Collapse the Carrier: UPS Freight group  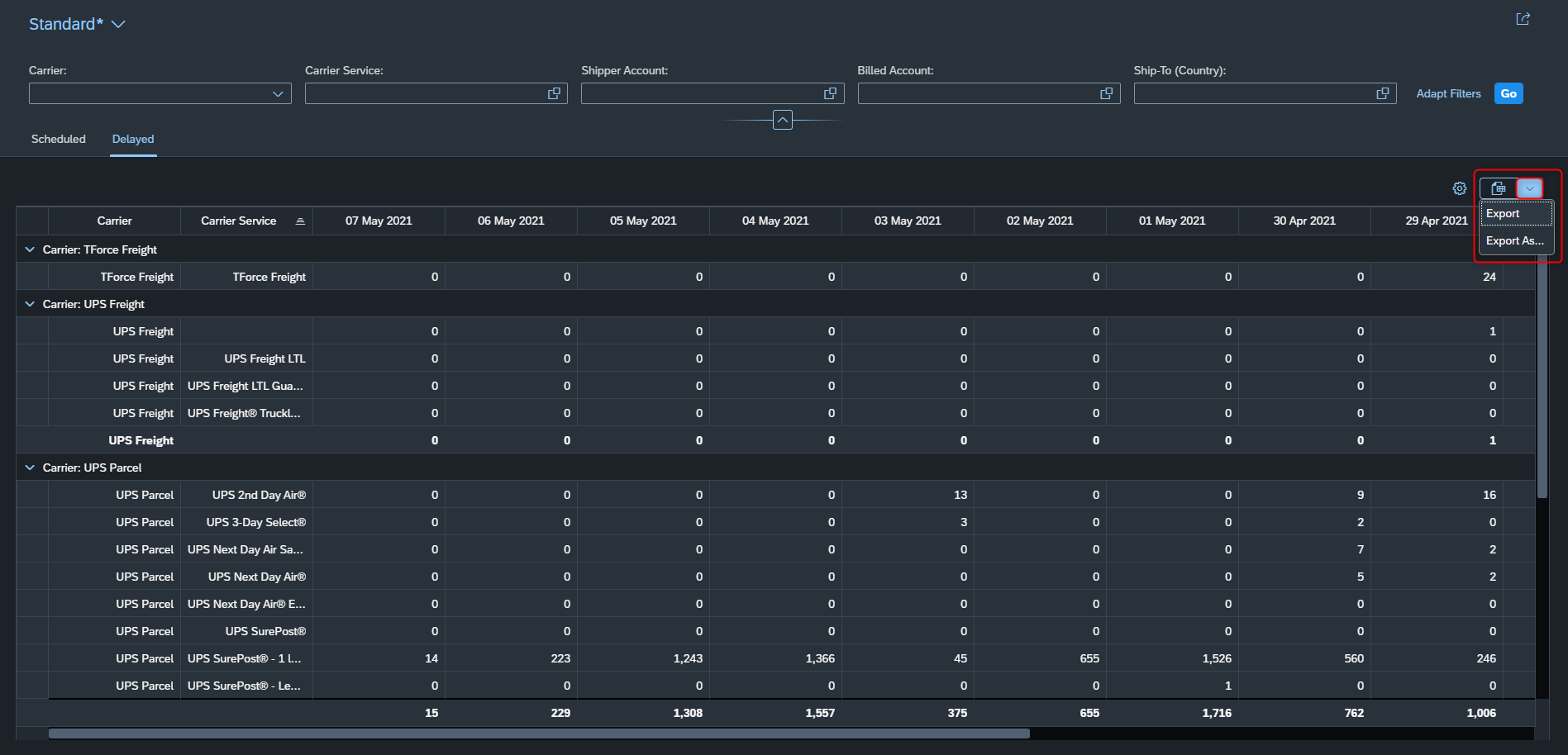30,304
